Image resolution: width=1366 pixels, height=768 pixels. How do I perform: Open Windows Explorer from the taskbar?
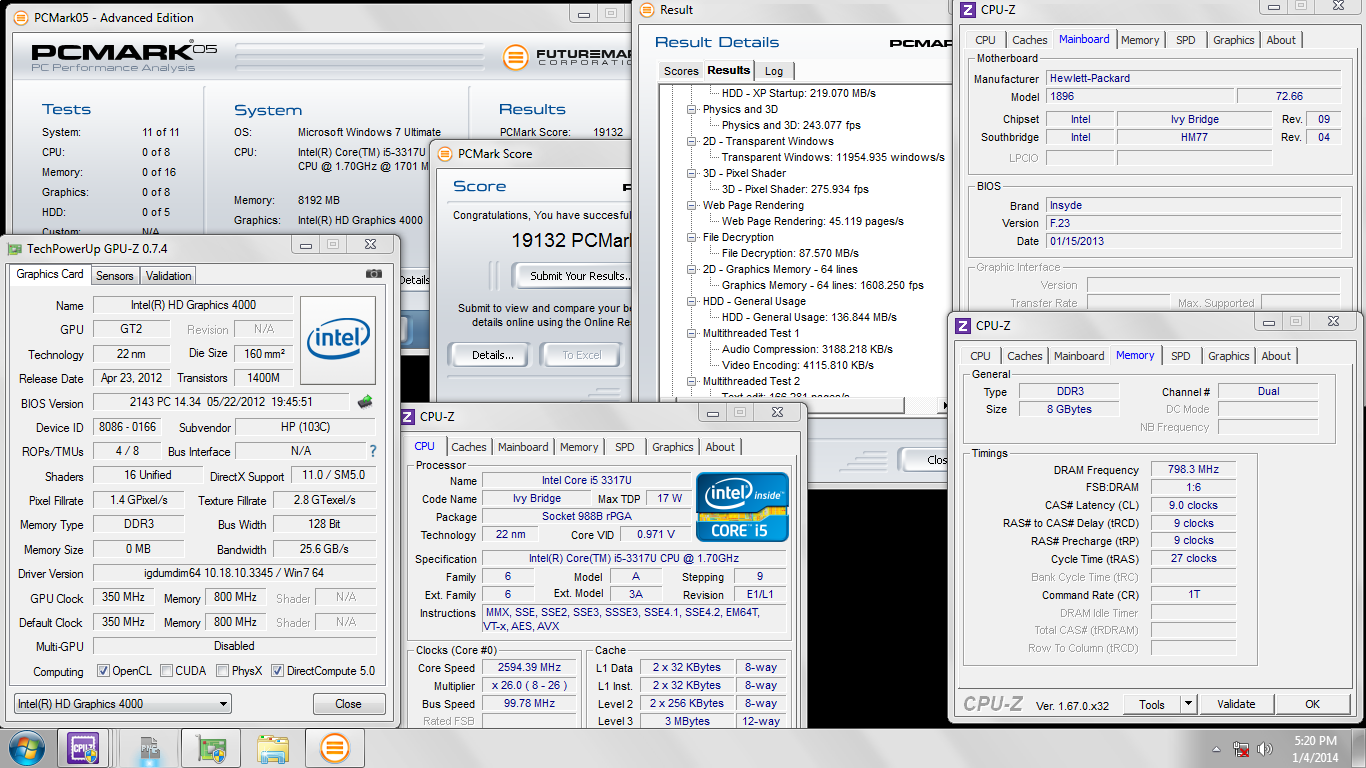(x=272, y=748)
